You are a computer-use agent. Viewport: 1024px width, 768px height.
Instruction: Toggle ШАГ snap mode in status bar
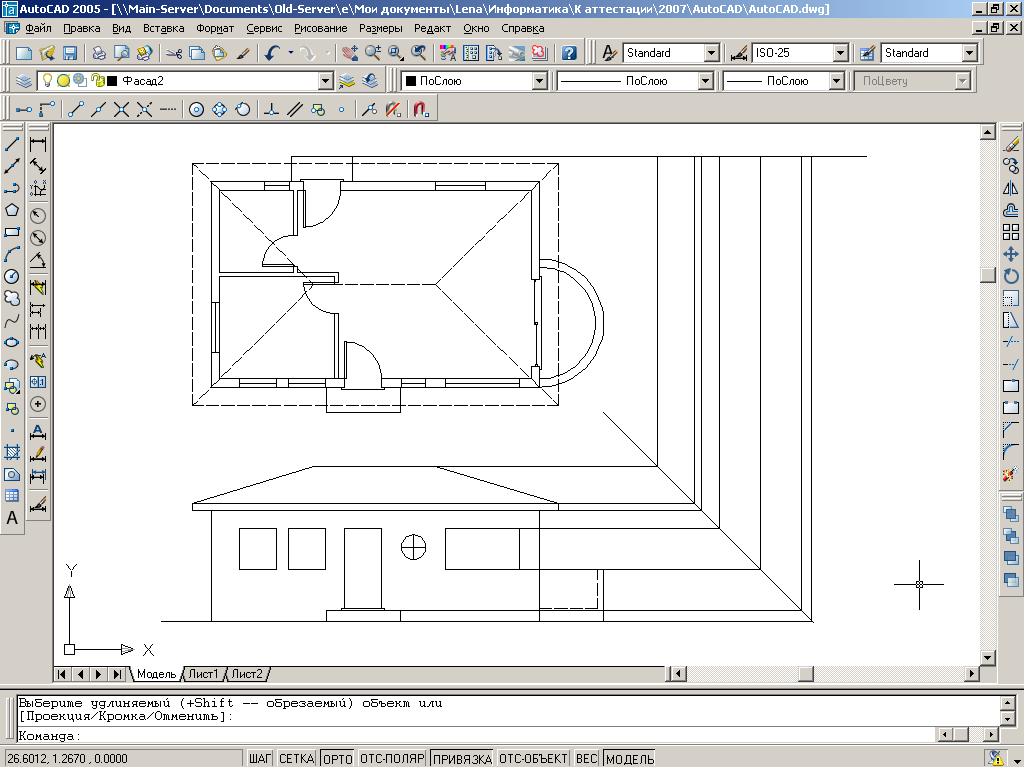pyautogui.click(x=260, y=759)
